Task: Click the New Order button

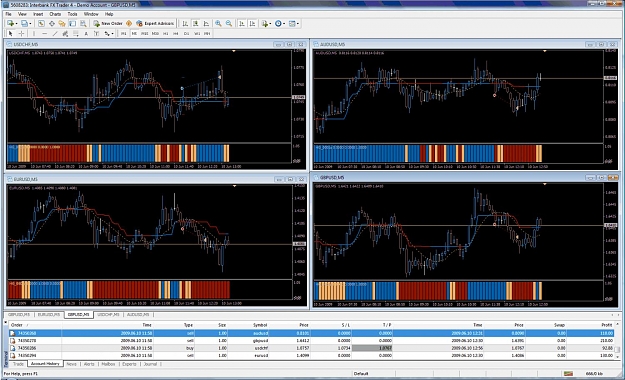Action: [x=108, y=24]
